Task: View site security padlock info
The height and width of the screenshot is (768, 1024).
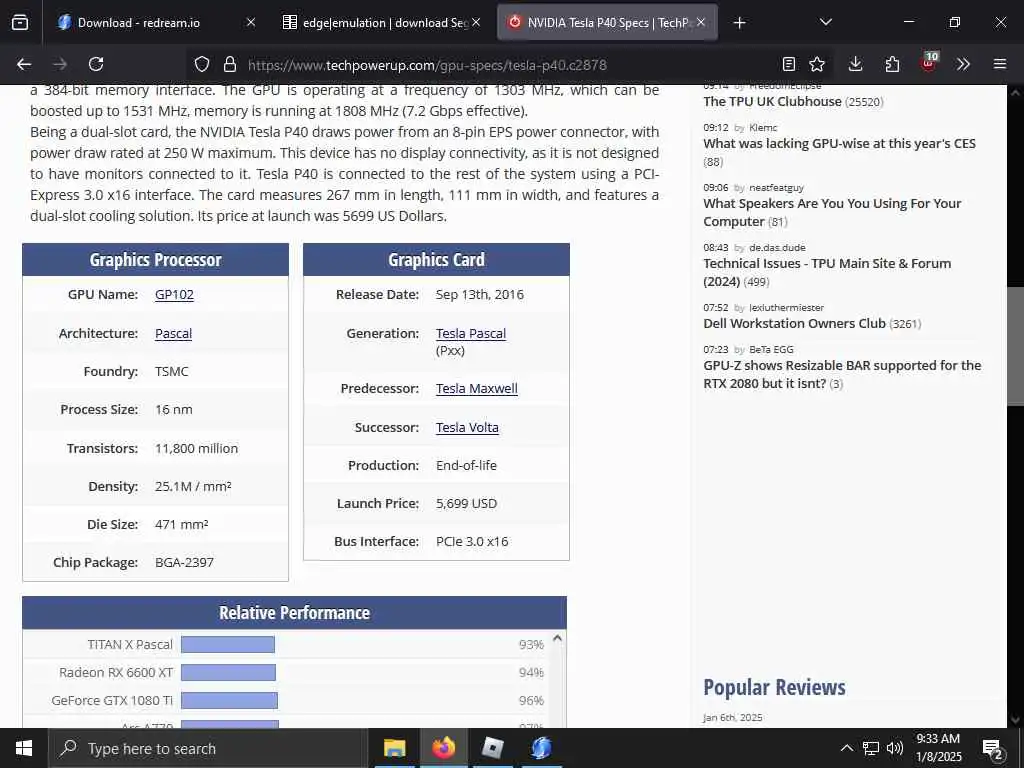Action: click(x=229, y=64)
